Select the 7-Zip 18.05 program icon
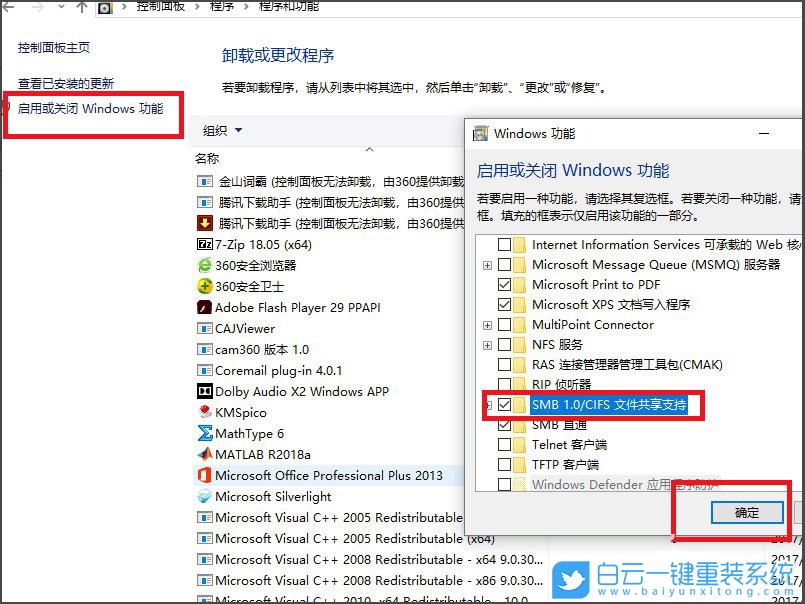 point(205,246)
